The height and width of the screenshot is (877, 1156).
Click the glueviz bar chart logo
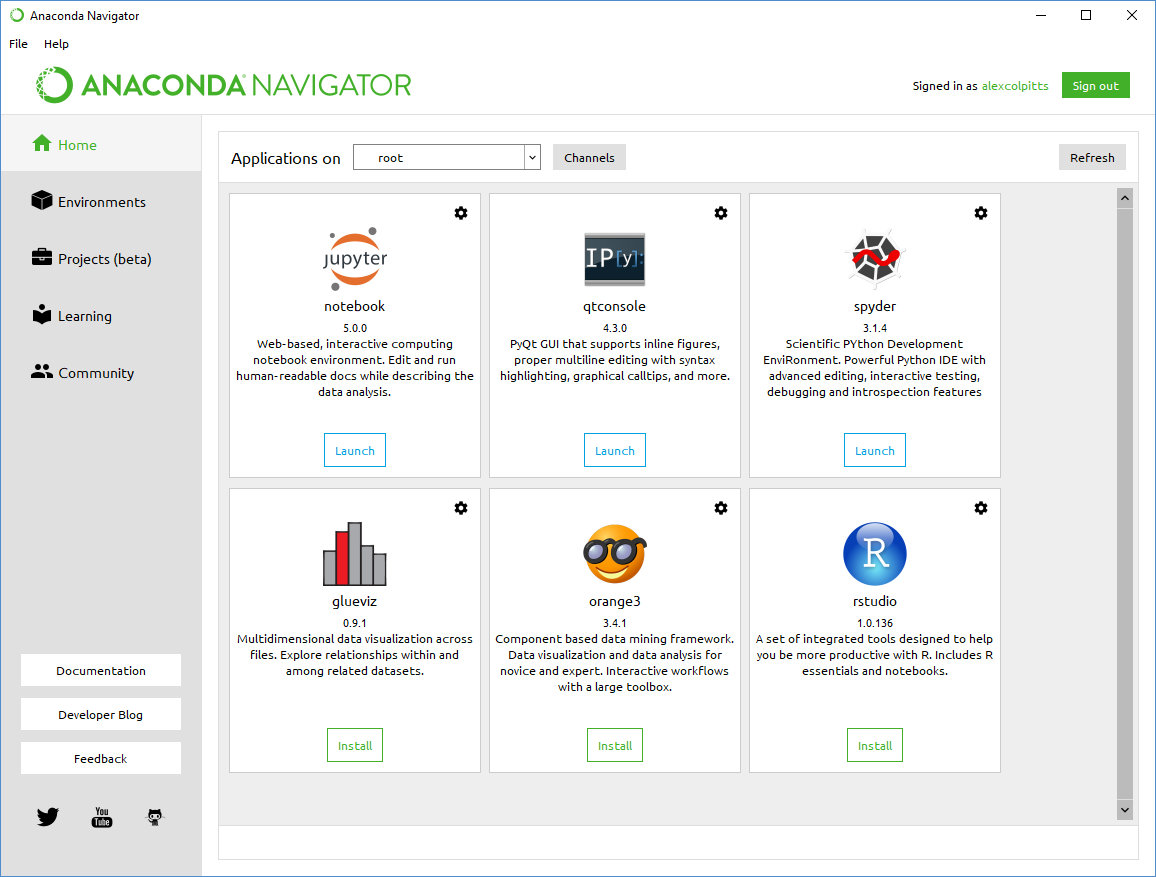355,553
